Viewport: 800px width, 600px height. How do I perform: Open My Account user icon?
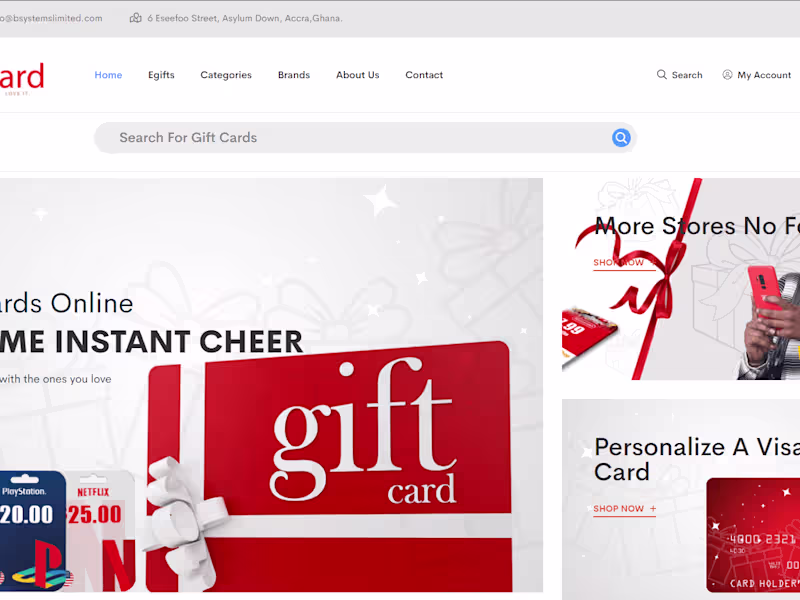pos(727,74)
